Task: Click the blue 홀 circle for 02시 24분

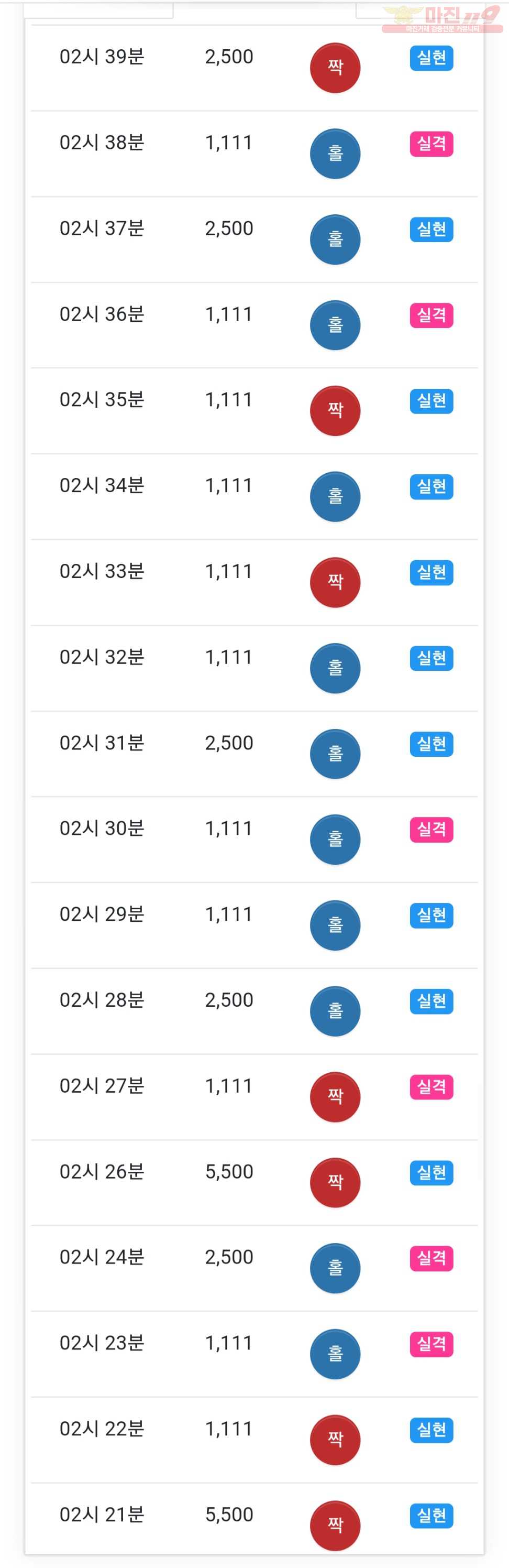Action: pyautogui.click(x=335, y=1269)
